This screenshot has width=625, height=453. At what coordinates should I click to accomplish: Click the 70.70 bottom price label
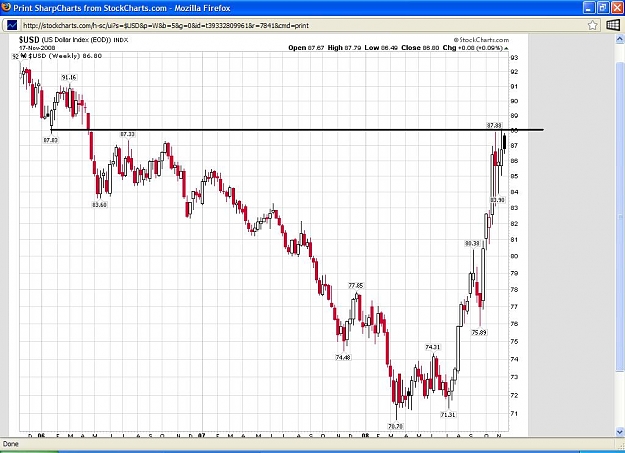(395, 426)
